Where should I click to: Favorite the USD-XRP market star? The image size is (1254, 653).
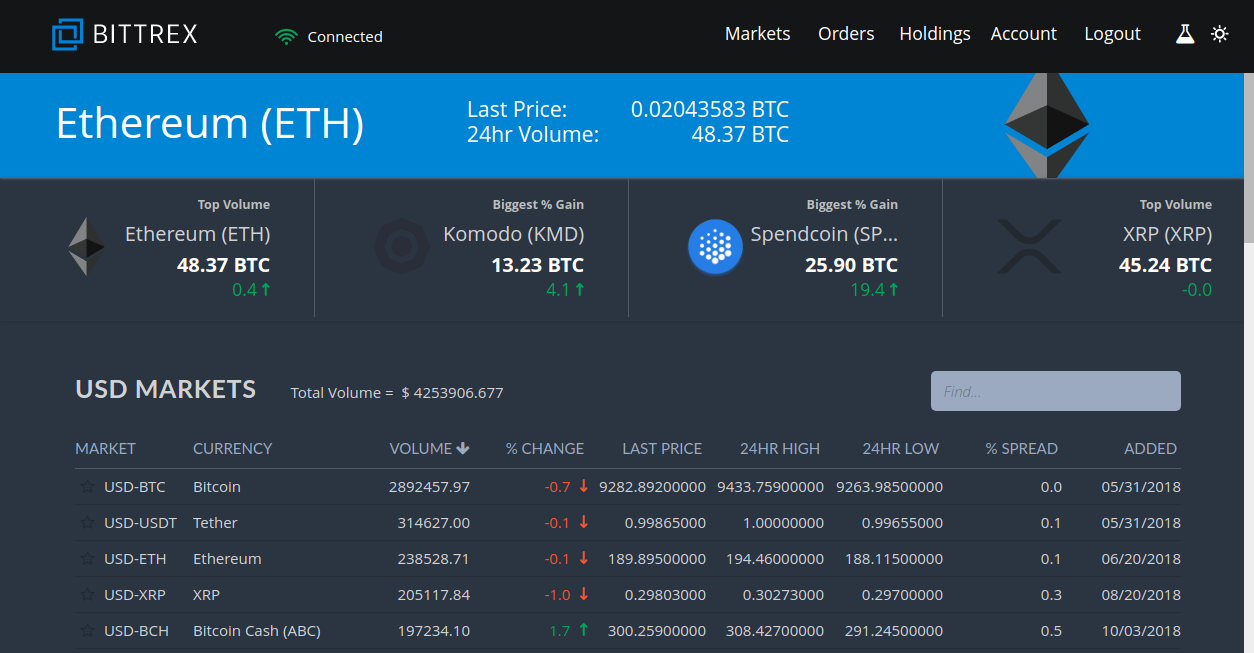pyautogui.click(x=87, y=595)
